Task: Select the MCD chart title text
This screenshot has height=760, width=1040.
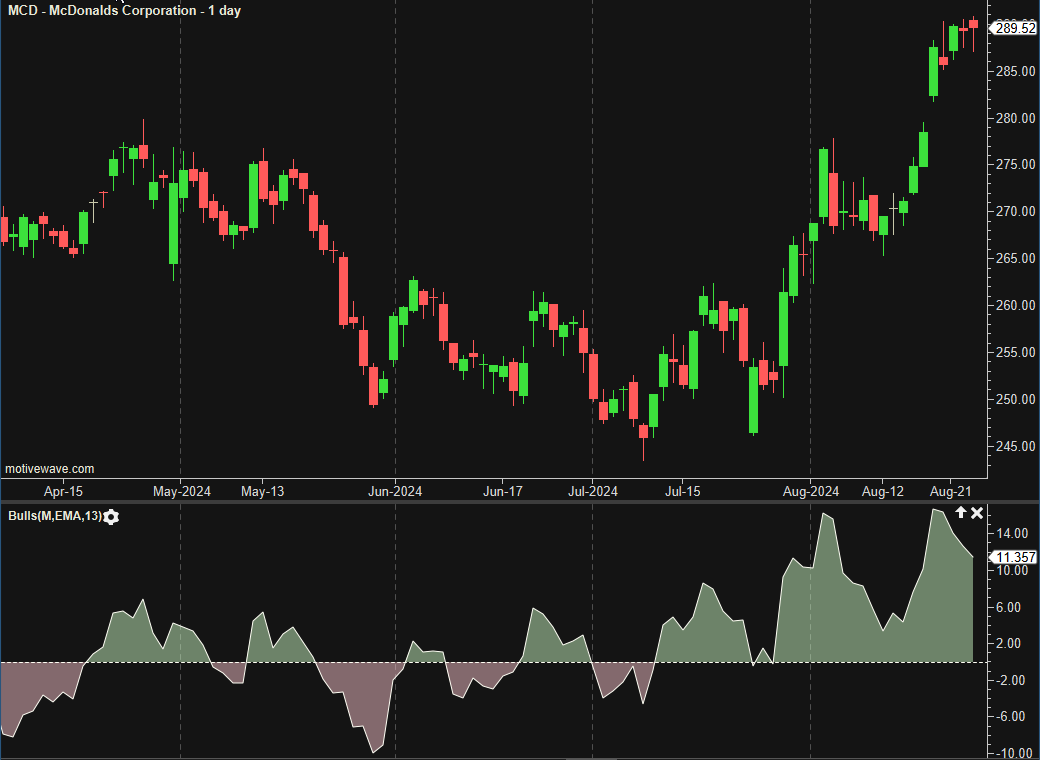Action: click(124, 10)
